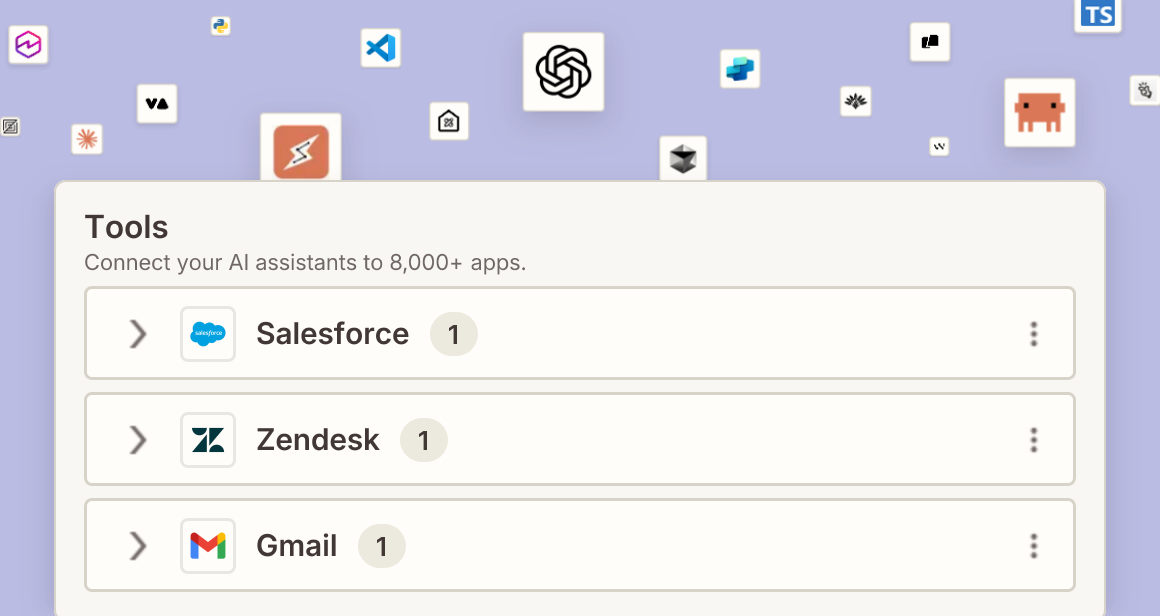
Task: Open Salesforce three-dot options menu
Action: 1033,334
